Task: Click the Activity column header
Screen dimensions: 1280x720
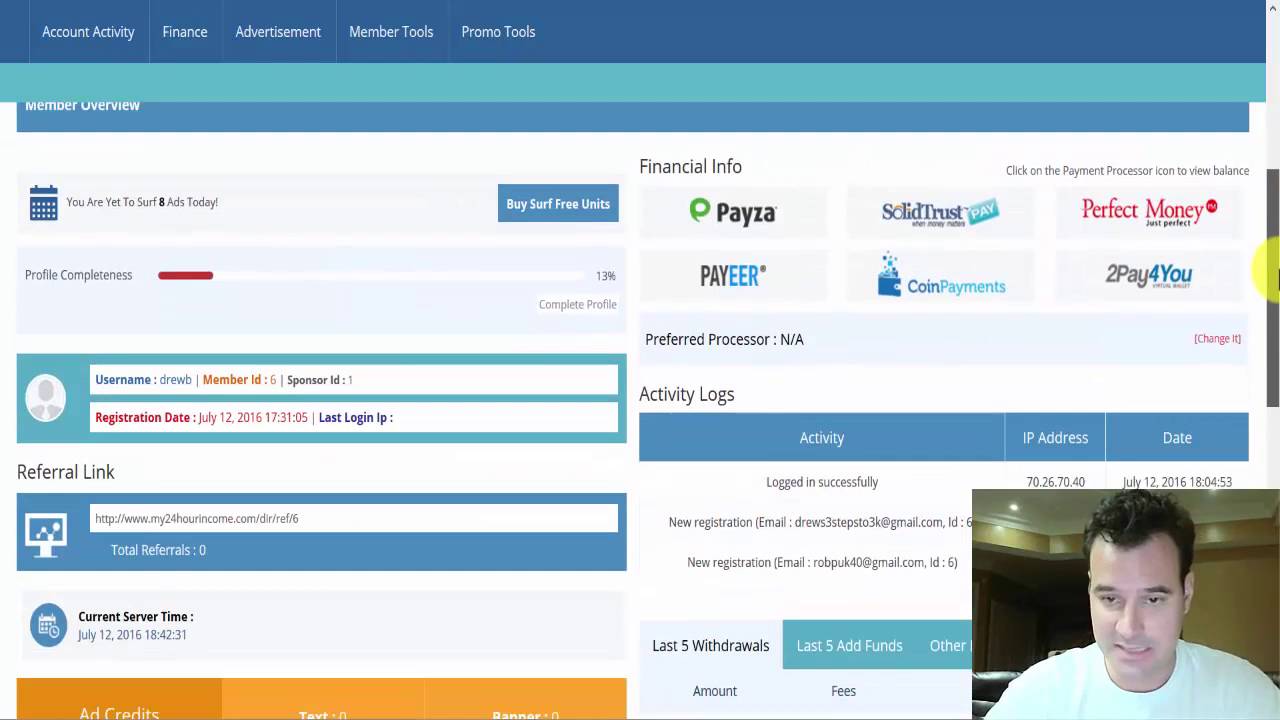Action: pyautogui.click(x=822, y=437)
